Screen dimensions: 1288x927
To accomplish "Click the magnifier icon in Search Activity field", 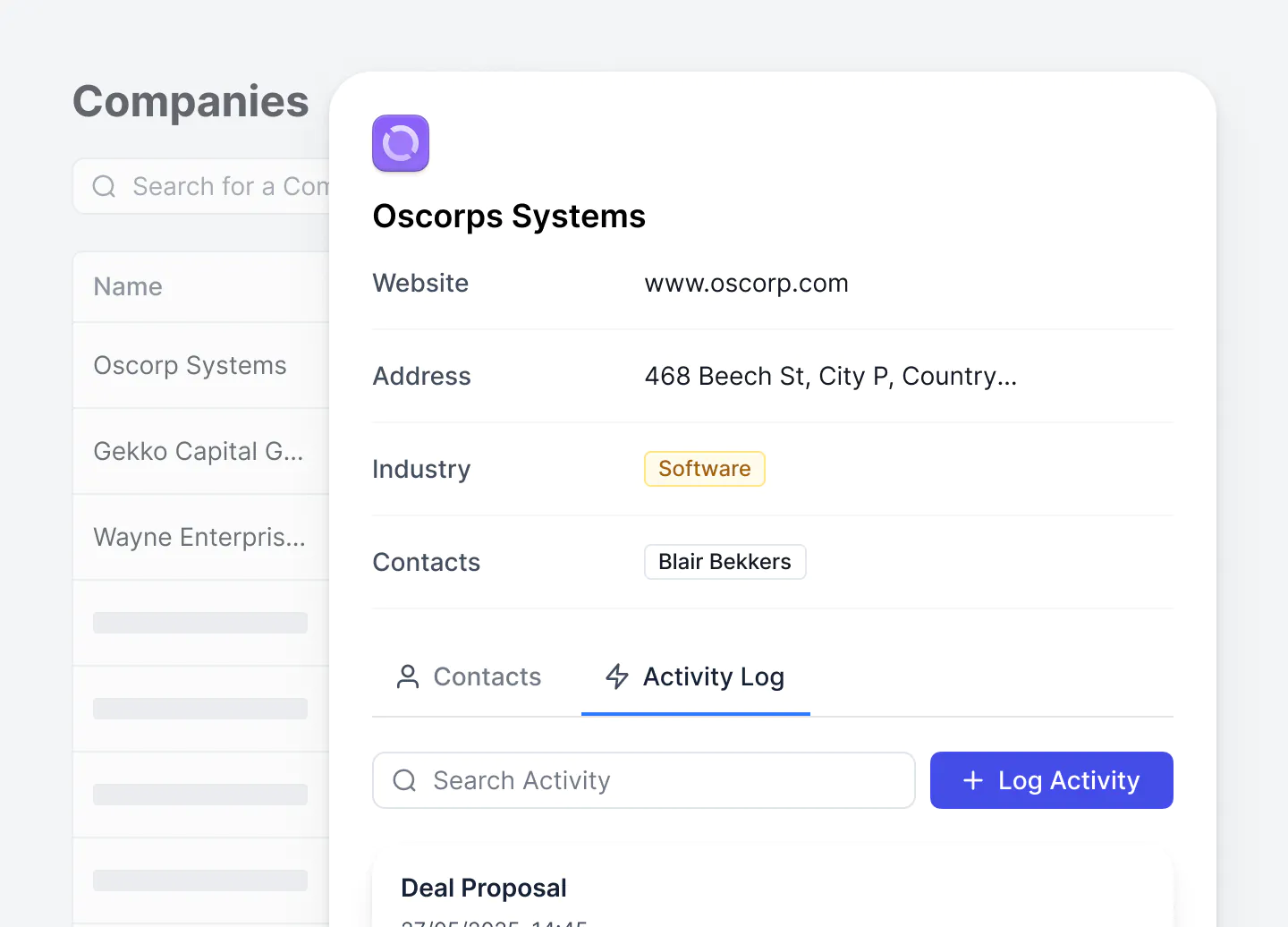I will (404, 780).
